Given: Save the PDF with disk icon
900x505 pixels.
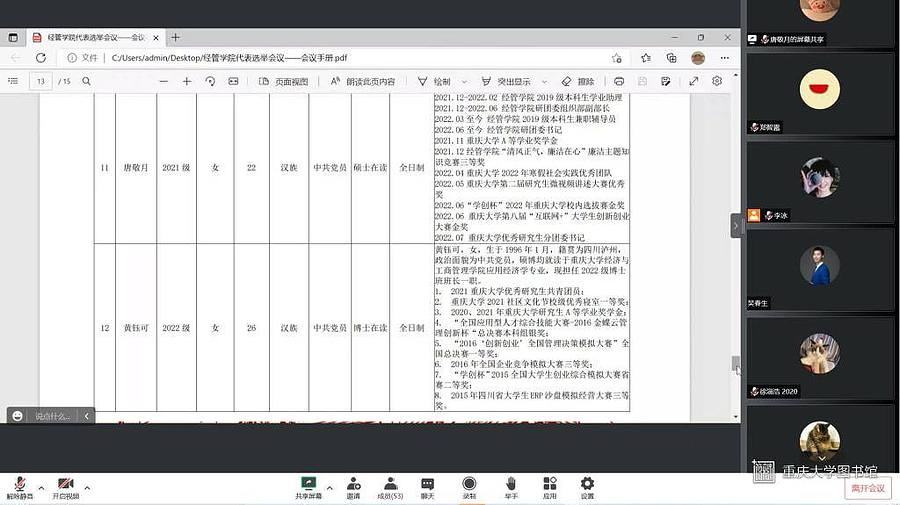Looking at the screenshot, I should point(642,81).
